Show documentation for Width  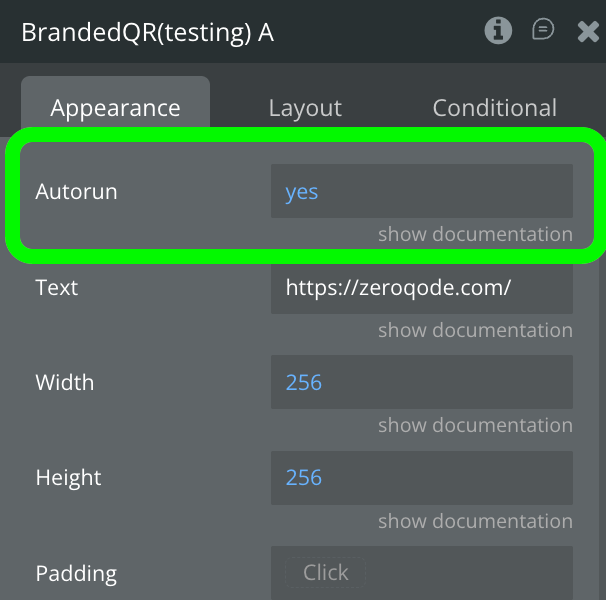[475, 425]
